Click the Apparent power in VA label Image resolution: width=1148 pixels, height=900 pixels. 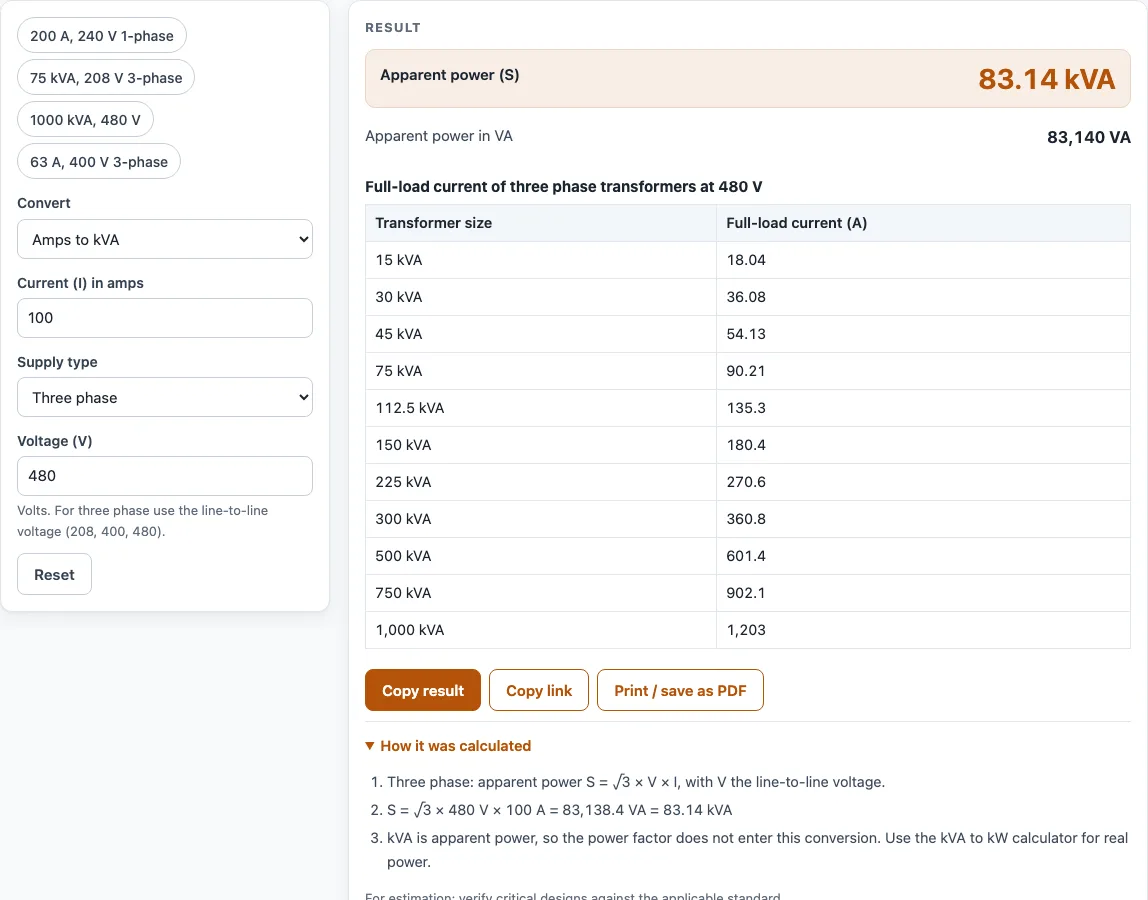(439, 136)
